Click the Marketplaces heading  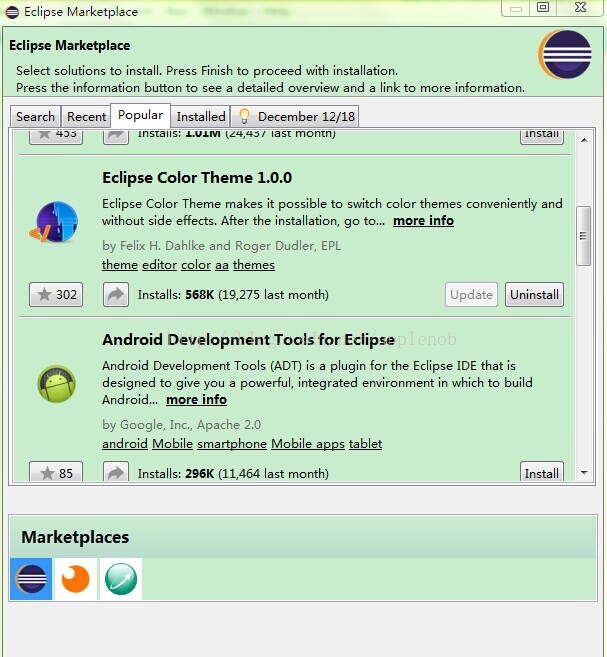click(x=75, y=537)
